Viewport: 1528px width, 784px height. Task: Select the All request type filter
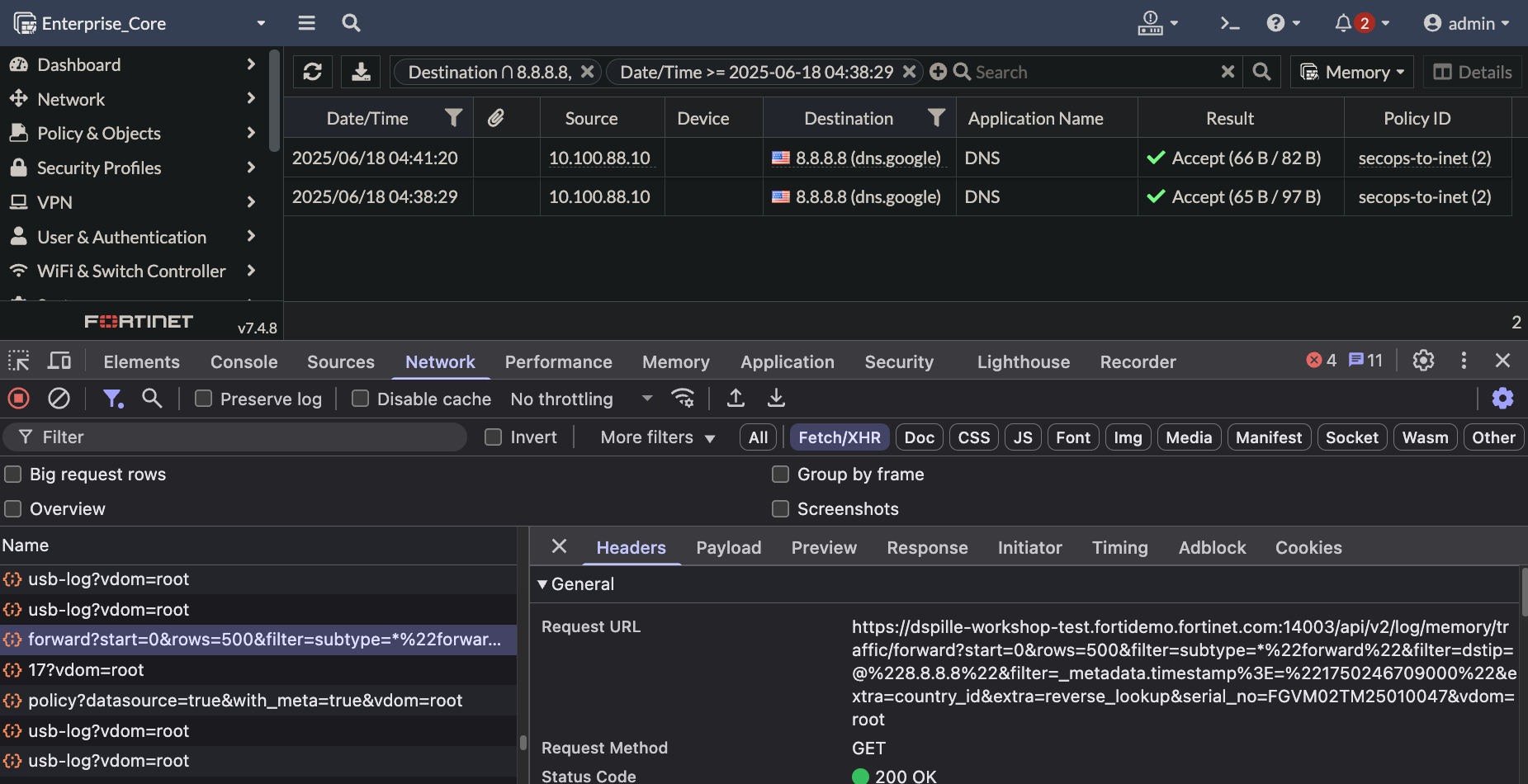tap(758, 437)
